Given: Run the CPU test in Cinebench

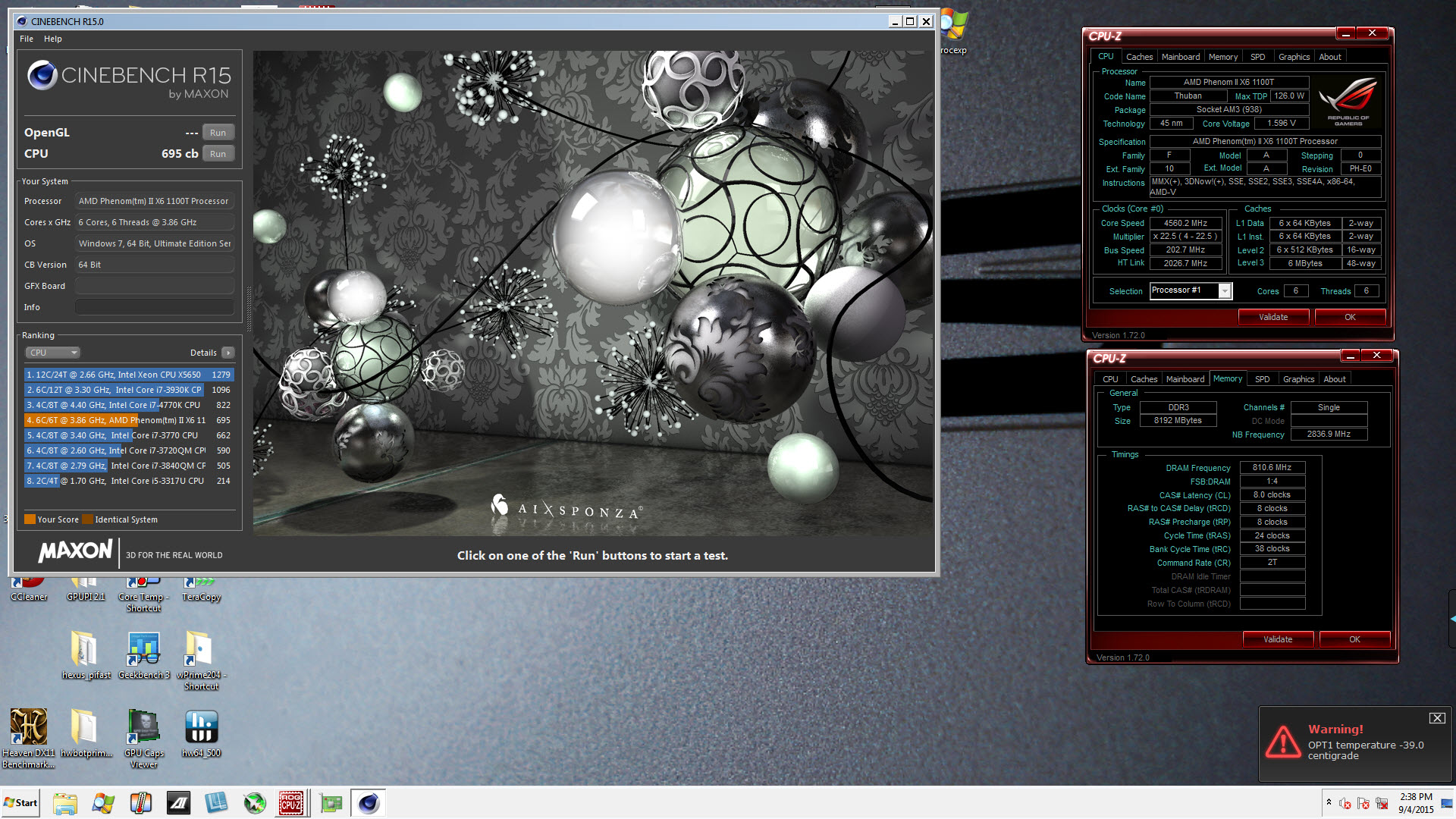Looking at the screenshot, I should pos(218,154).
